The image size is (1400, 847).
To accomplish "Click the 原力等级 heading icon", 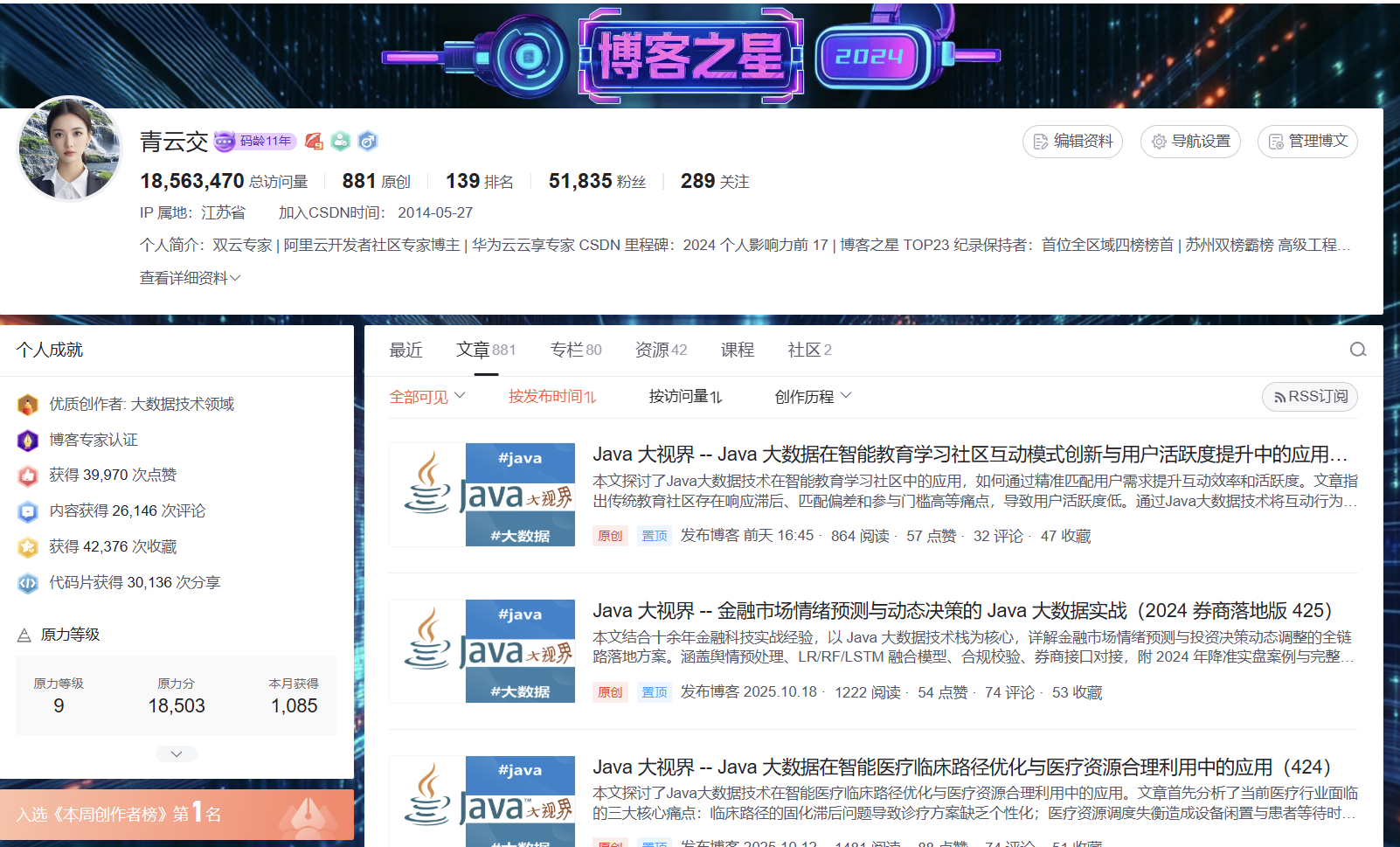I will [24, 635].
